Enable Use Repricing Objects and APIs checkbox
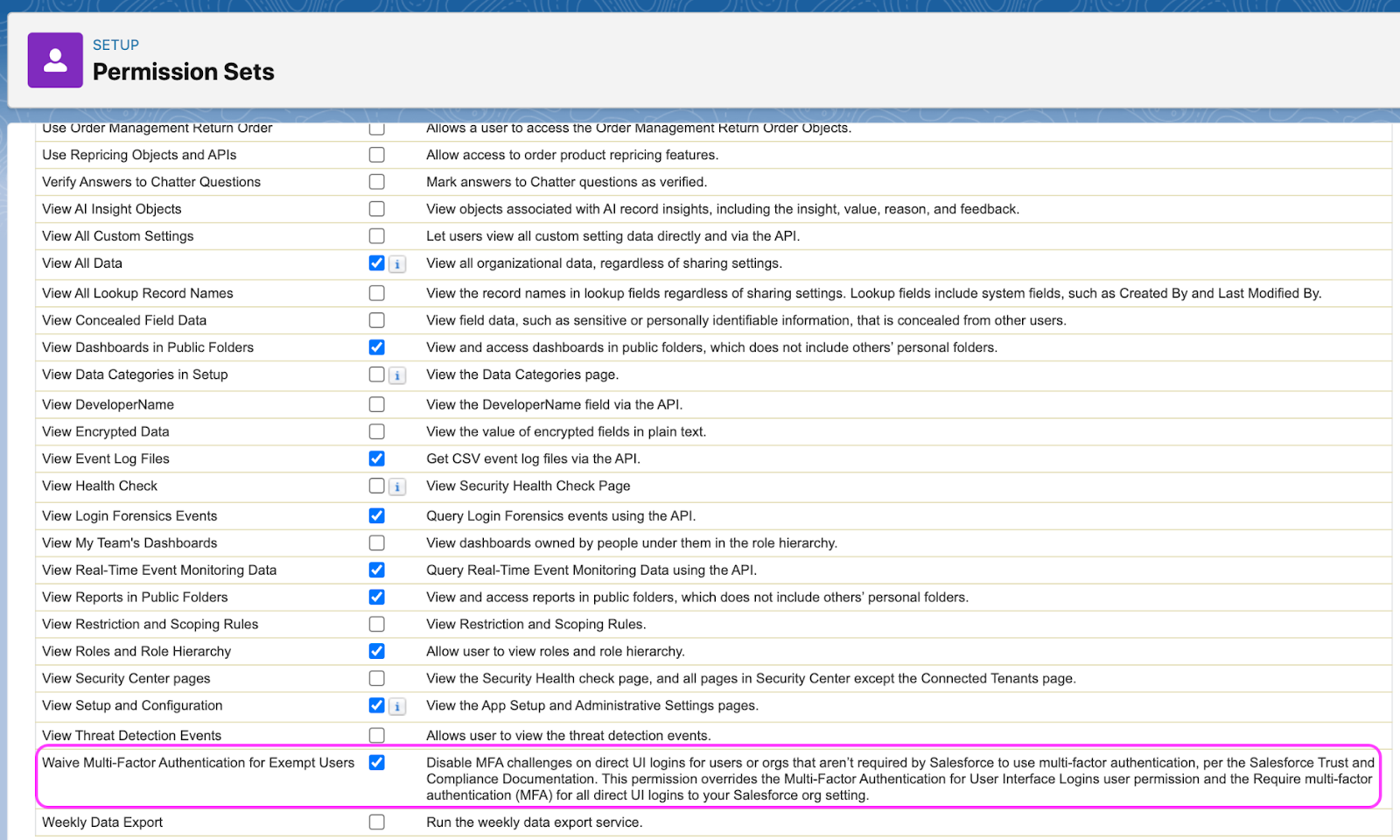The height and width of the screenshot is (840, 1400). 377,155
